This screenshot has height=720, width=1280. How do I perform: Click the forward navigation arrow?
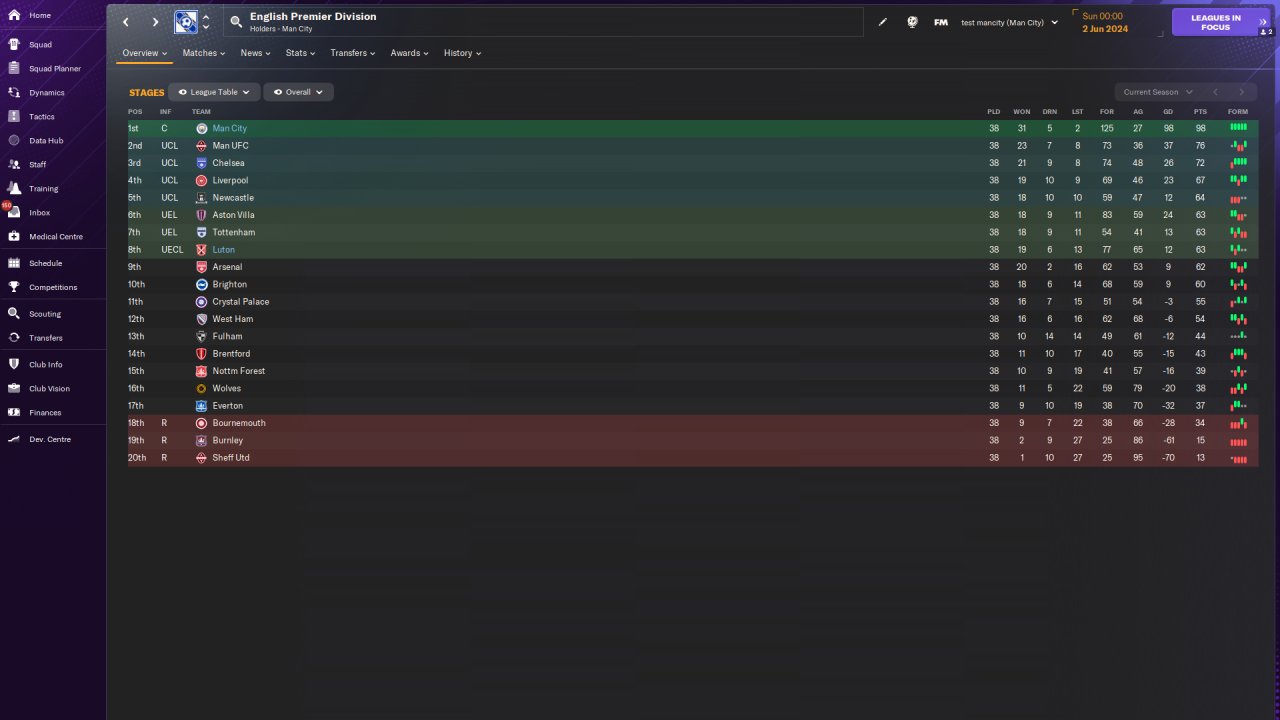(155, 22)
